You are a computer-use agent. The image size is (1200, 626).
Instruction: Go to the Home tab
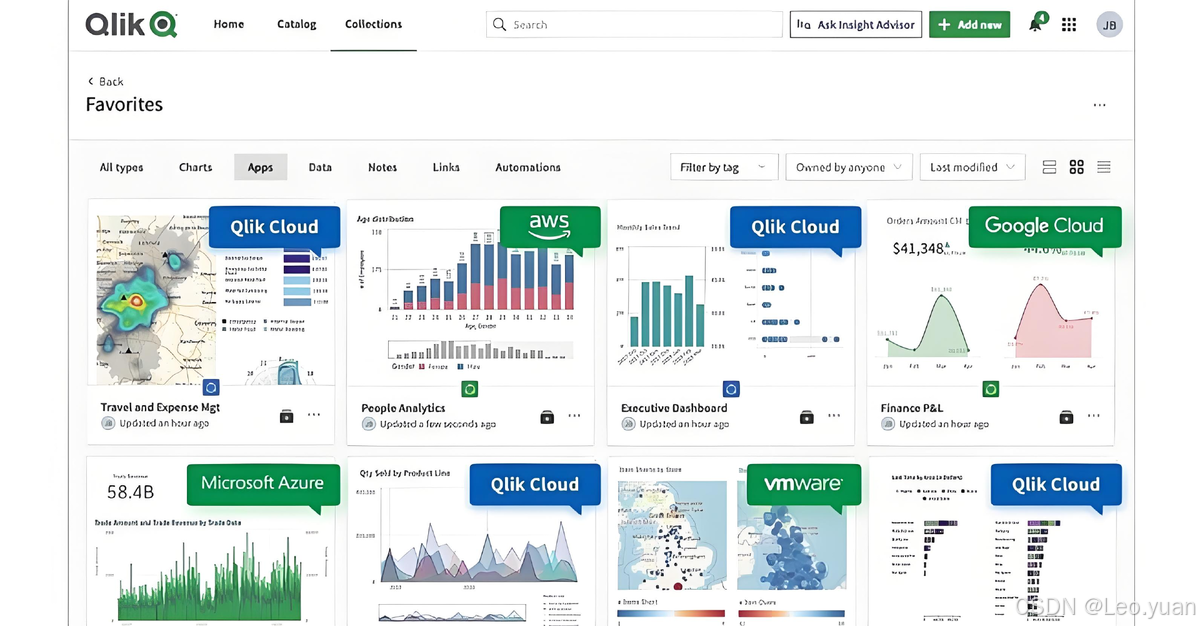(x=229, y=24)
